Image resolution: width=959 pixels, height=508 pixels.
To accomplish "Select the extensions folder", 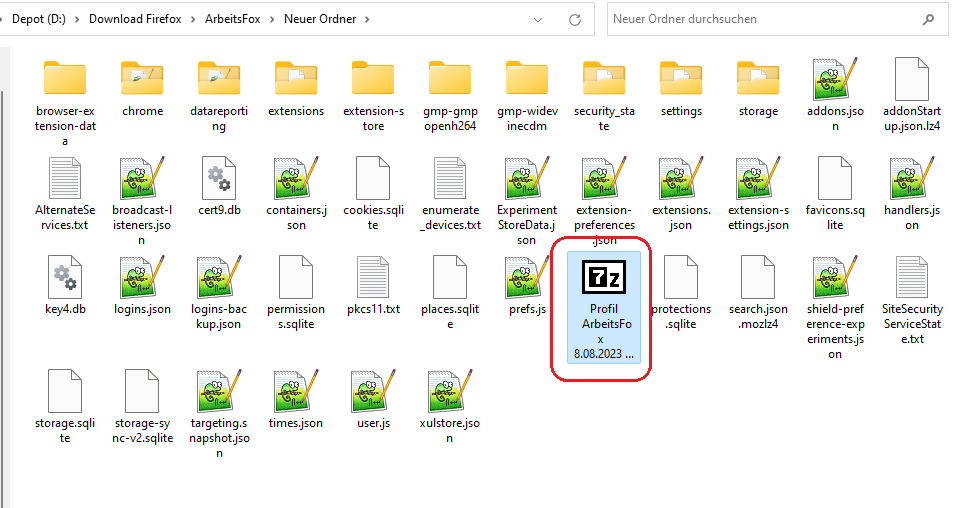I will pyautogui.click(x=296, y=89).
